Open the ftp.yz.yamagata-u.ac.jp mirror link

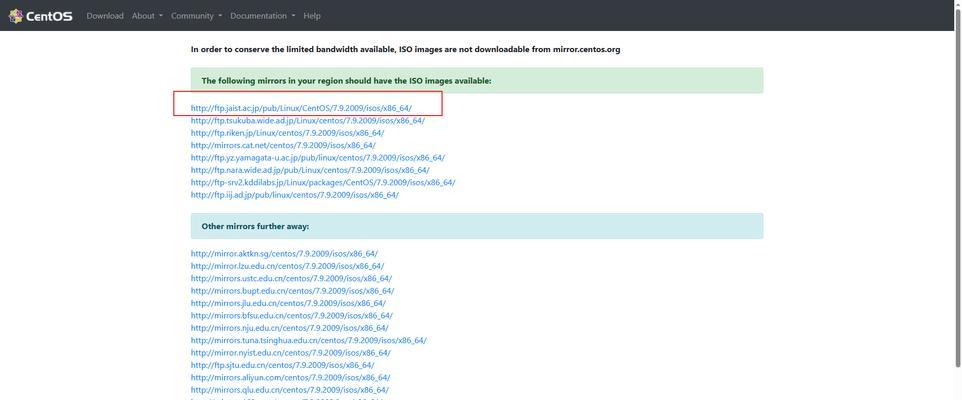(318, 158)
